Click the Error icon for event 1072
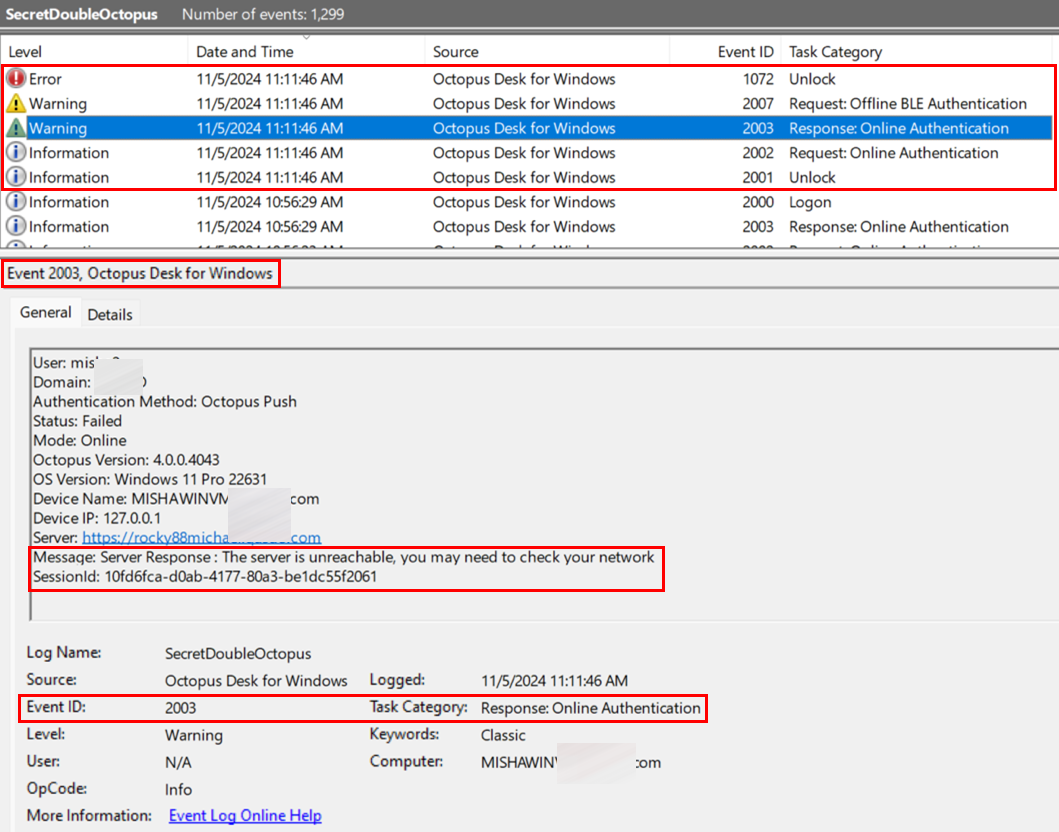Viewport: 1059px width, 832px height. (x=16, y=79)
